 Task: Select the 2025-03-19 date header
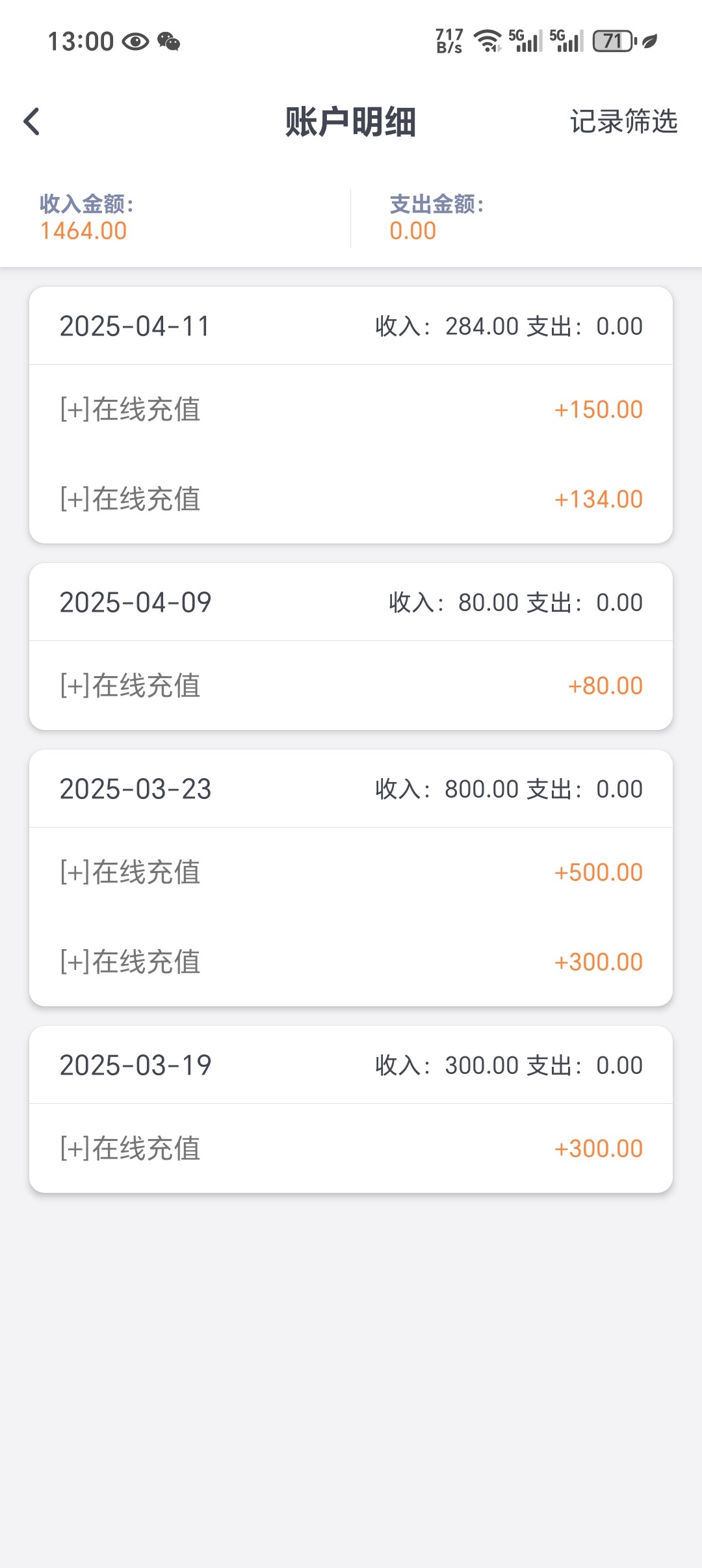[x=135, y=1065]
